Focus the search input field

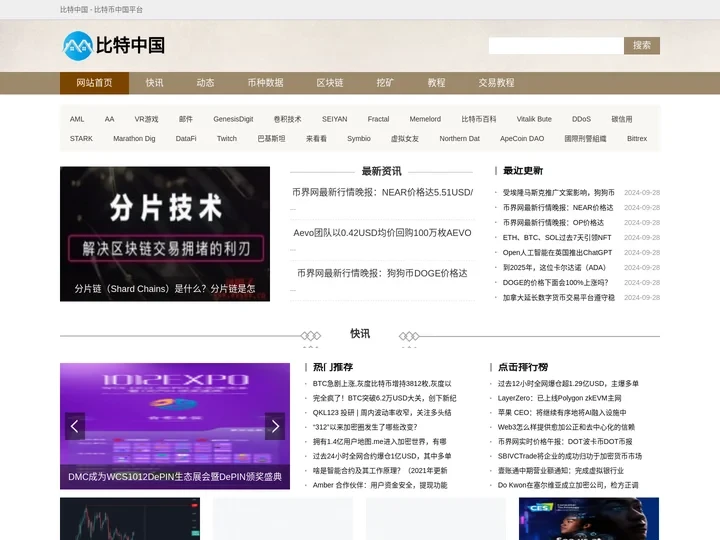[556, 45]
